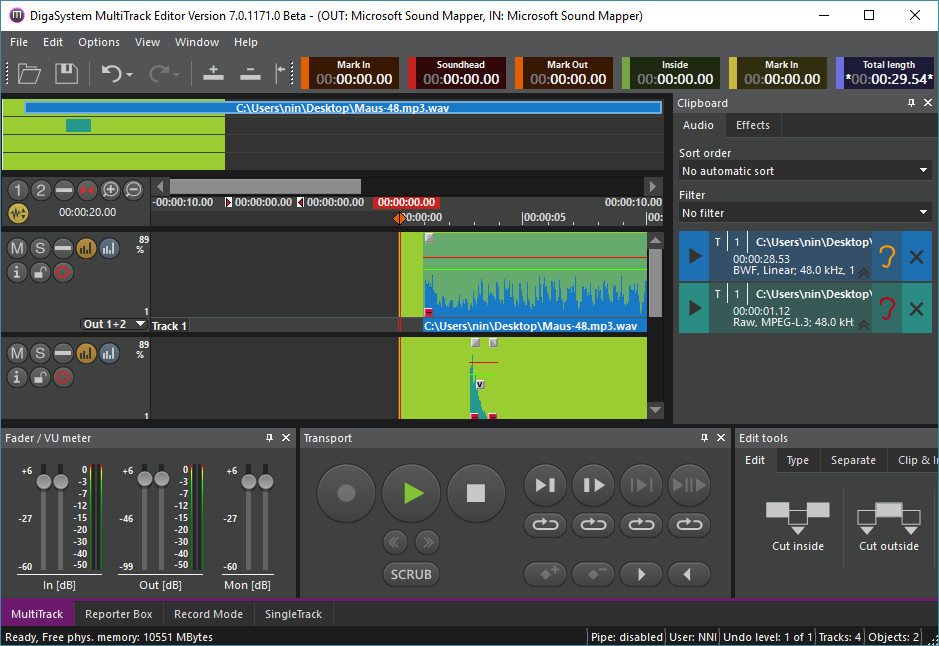
Task: Click the yellow waveform display icon
Action: point(18,212)
